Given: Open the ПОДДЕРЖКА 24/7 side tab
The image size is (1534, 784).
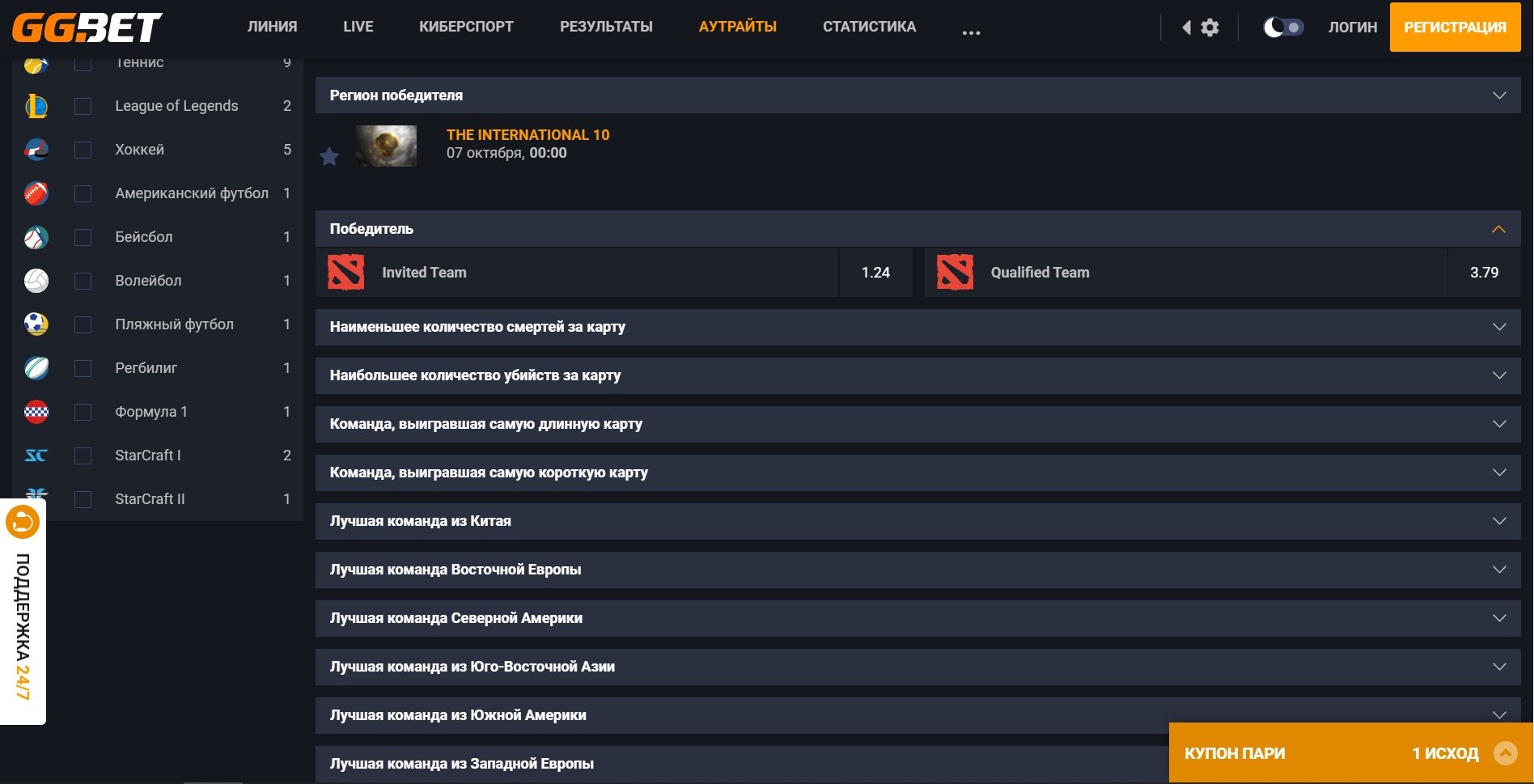Looking at the screenshot, I should click(x=23, y=612).
